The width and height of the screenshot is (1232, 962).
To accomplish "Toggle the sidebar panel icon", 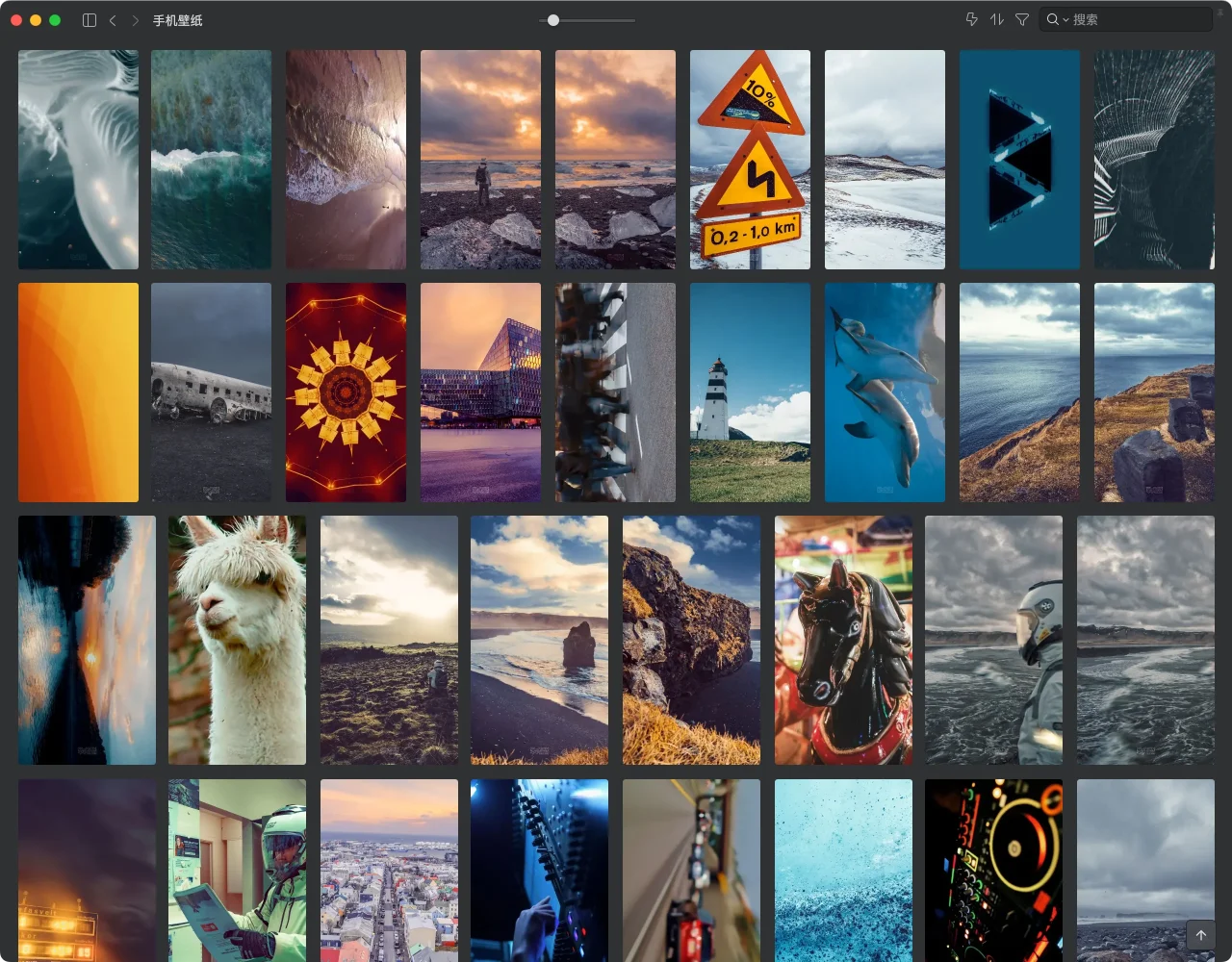I will (90, 20).
